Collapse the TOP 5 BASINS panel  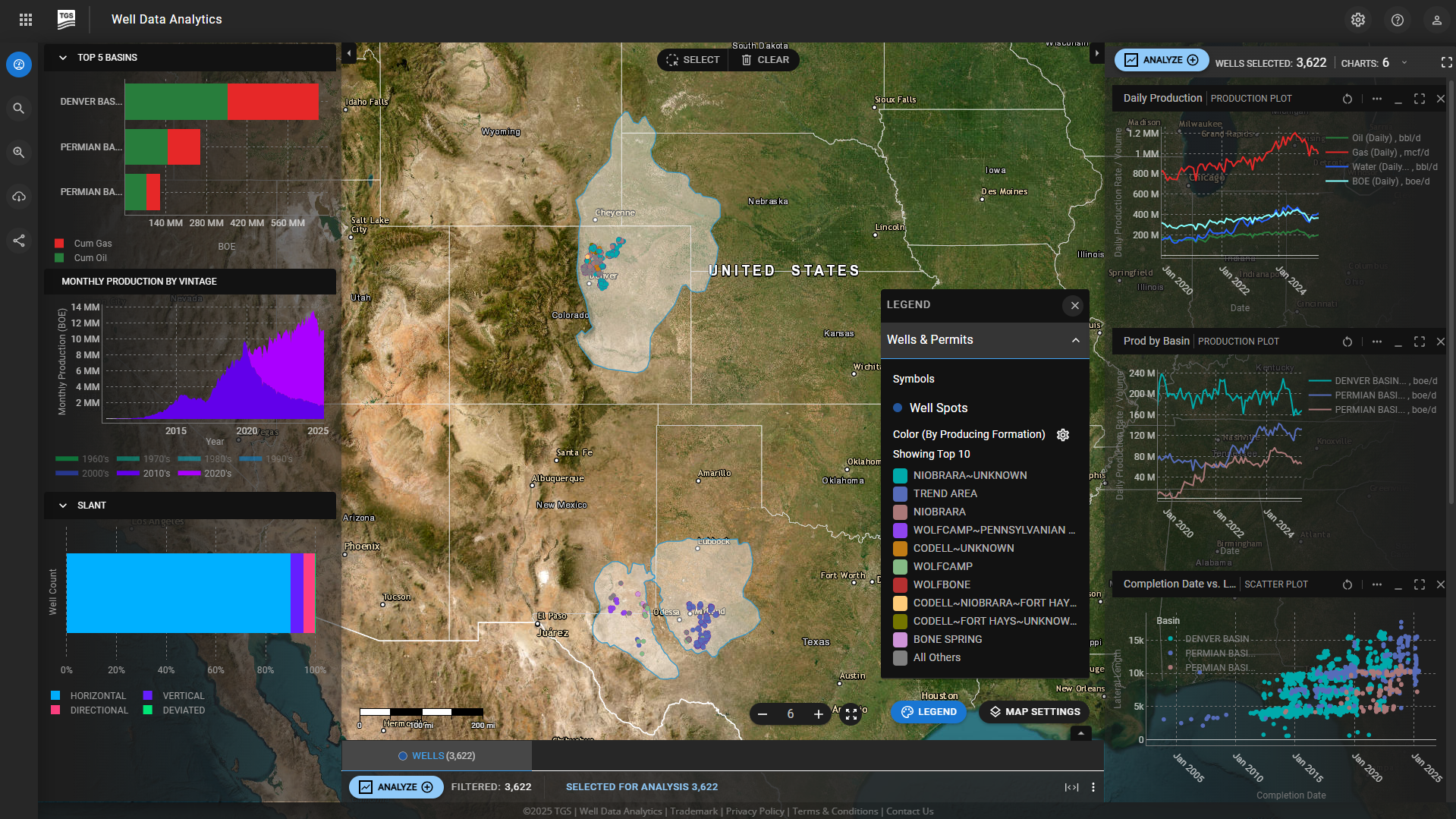pos(63,58)
